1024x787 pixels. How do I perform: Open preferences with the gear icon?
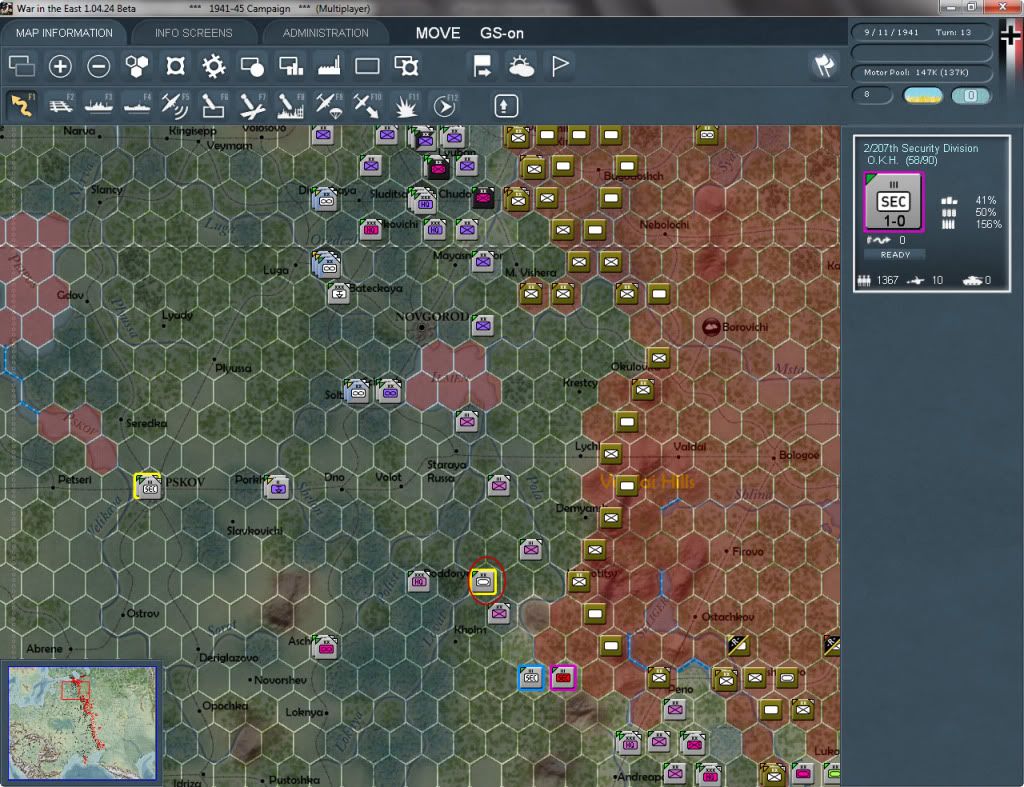tap(214, 66)
